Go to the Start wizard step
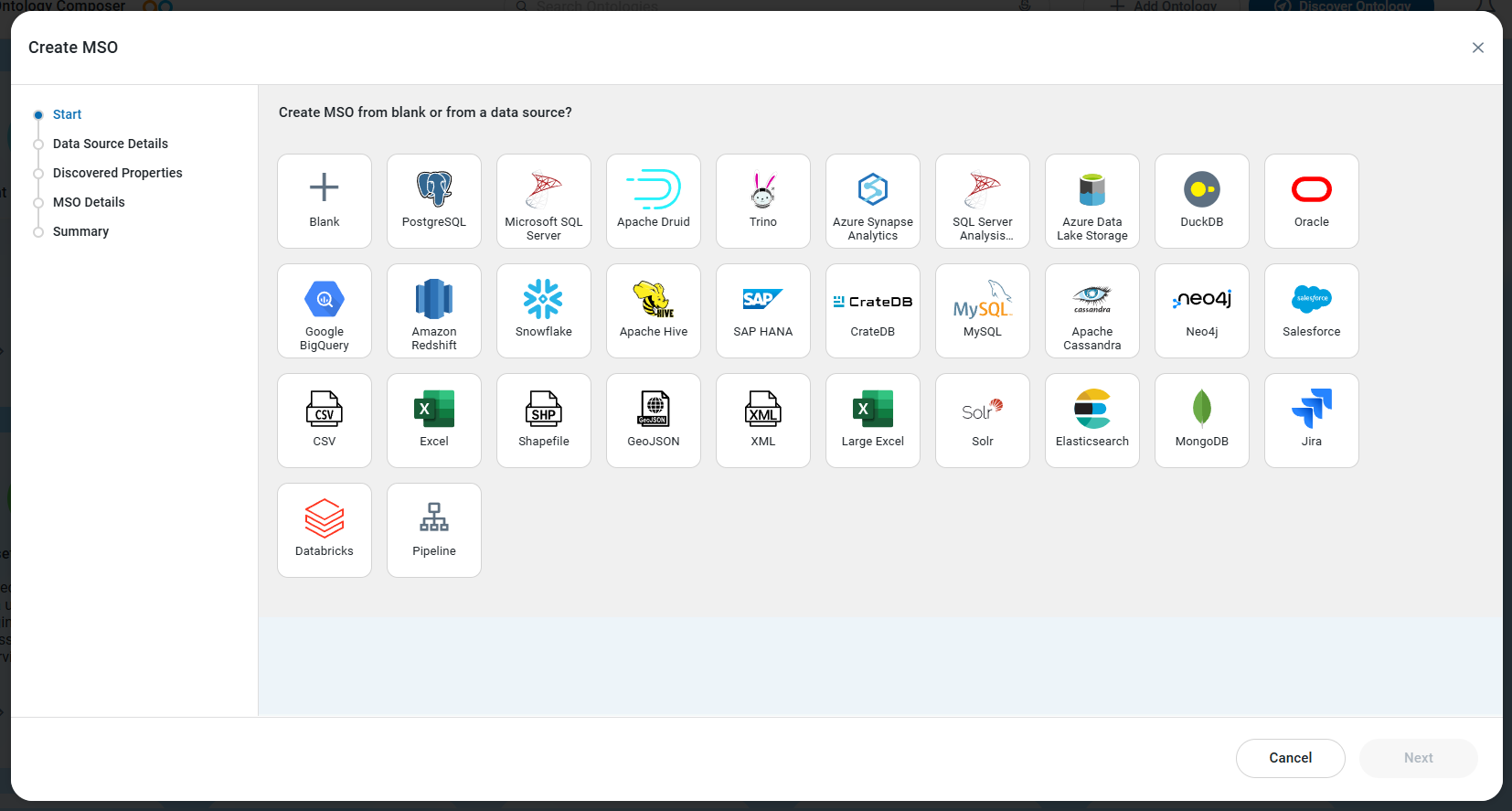This screenshot has width=1512, height=811. [67, 114]
